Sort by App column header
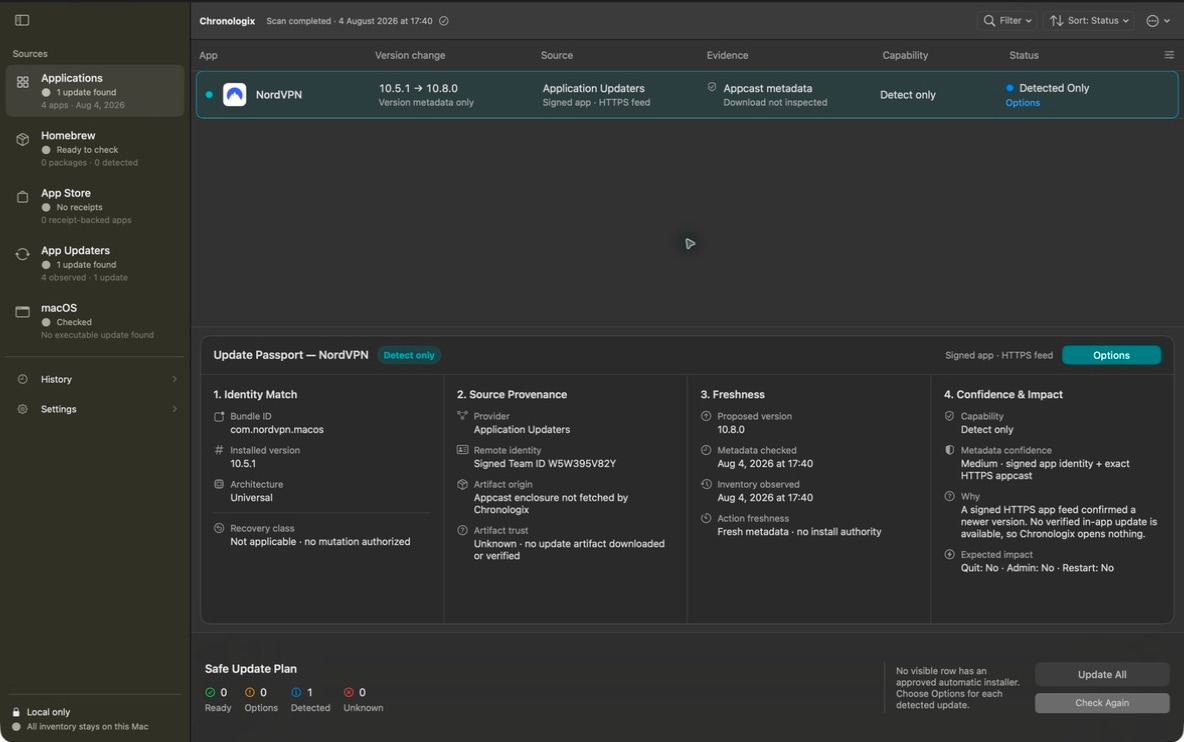Viewport: 1184px width, 742px height. (x=208, y=55)
